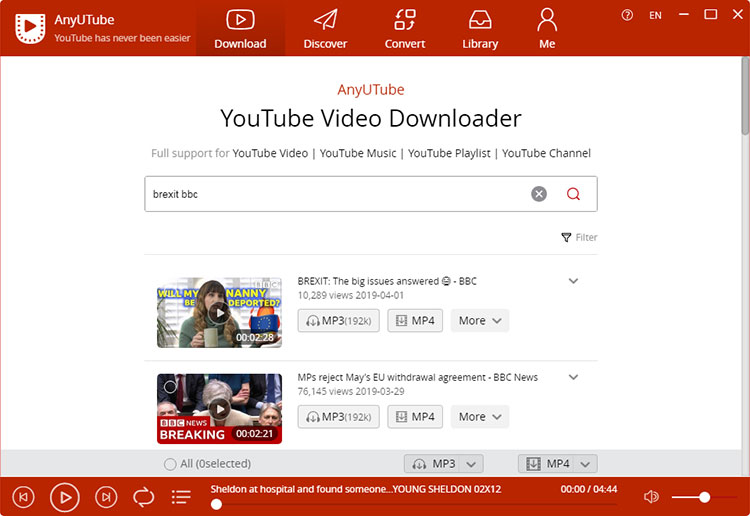750x516 pixels.
Task: Adjust the volume slider knob
Action: coord(704,497)
